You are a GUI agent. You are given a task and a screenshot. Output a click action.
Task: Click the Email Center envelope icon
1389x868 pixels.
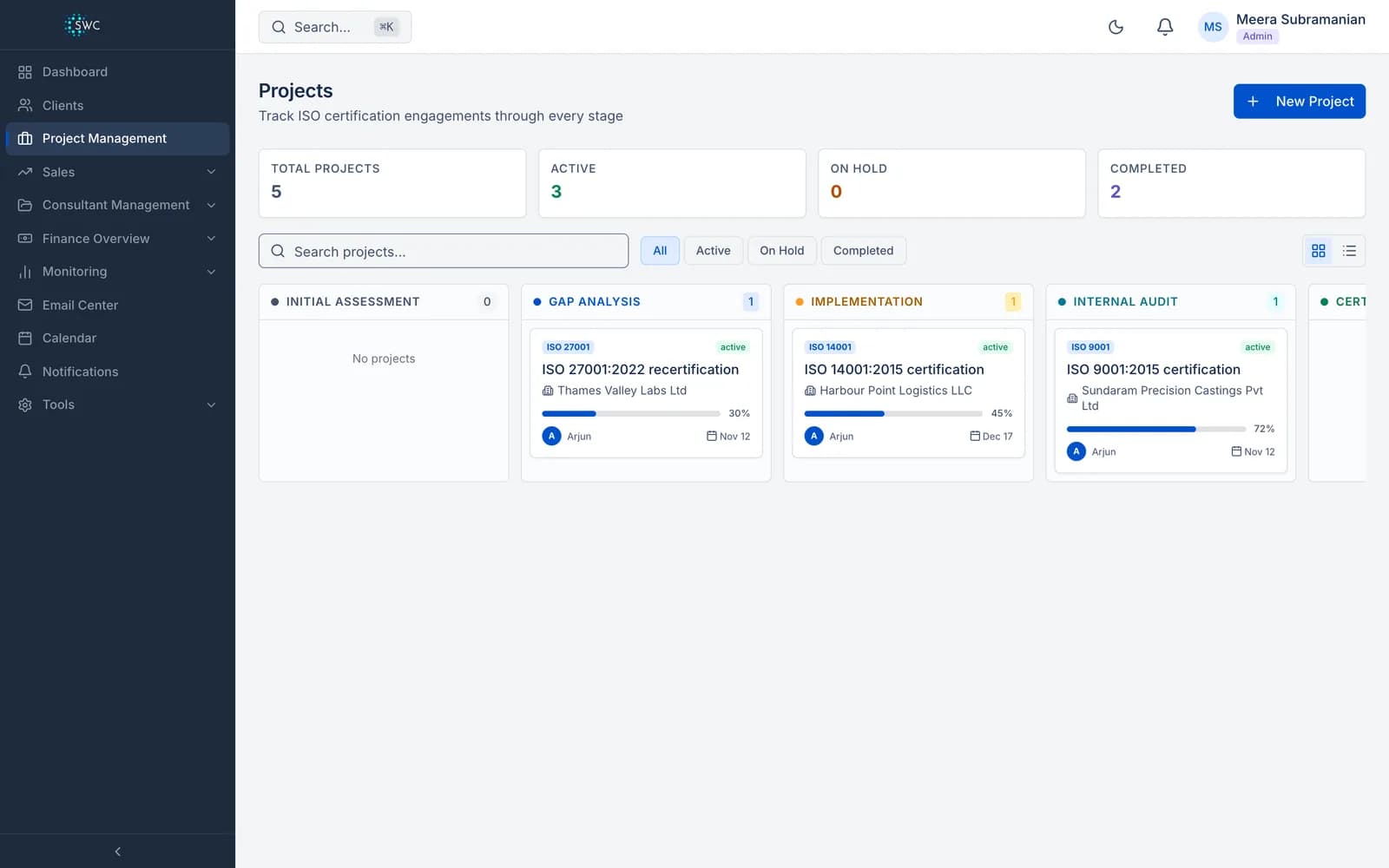click(x=25, y=305)
